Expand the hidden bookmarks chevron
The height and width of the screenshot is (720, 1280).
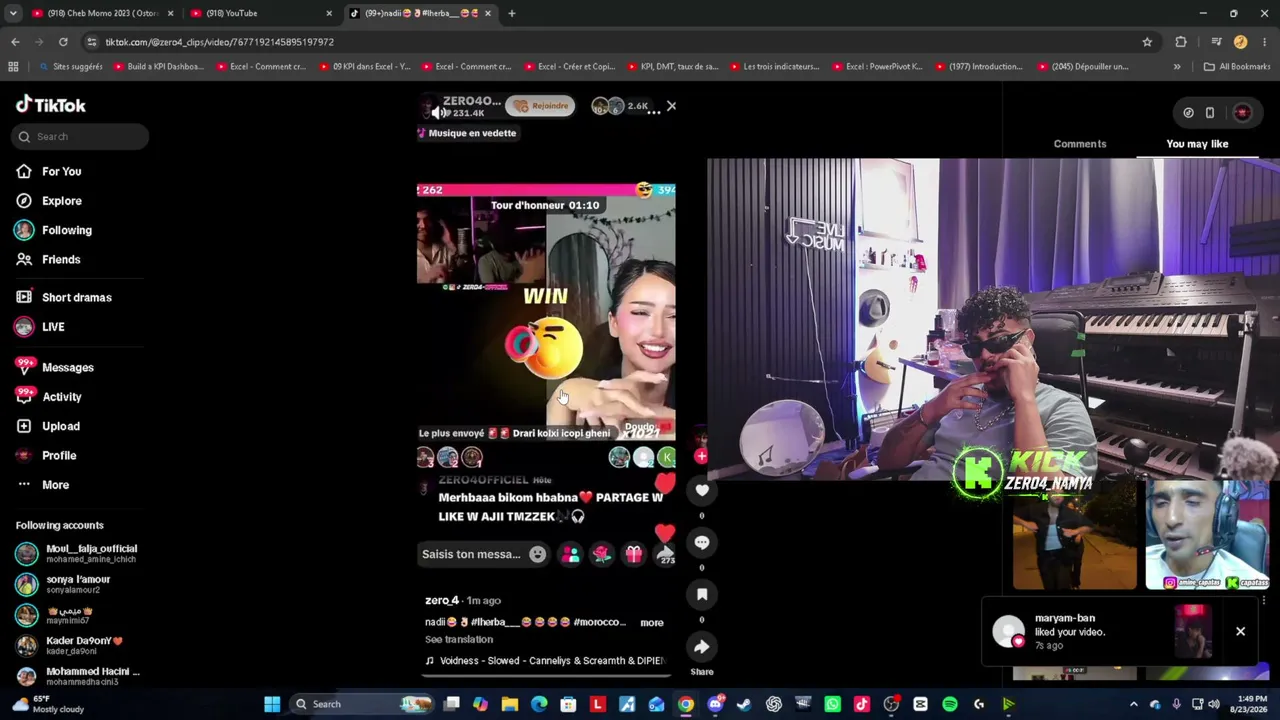[1177, 67]
